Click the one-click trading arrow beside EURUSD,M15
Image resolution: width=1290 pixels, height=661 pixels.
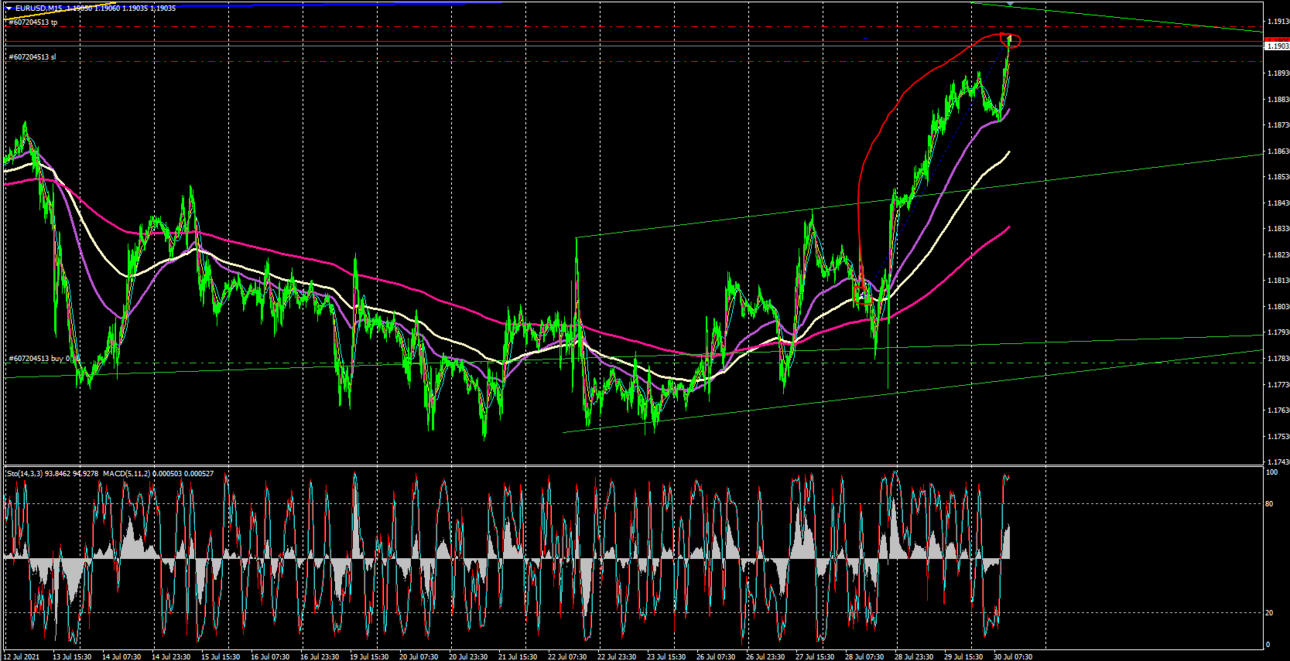[8, 8]
